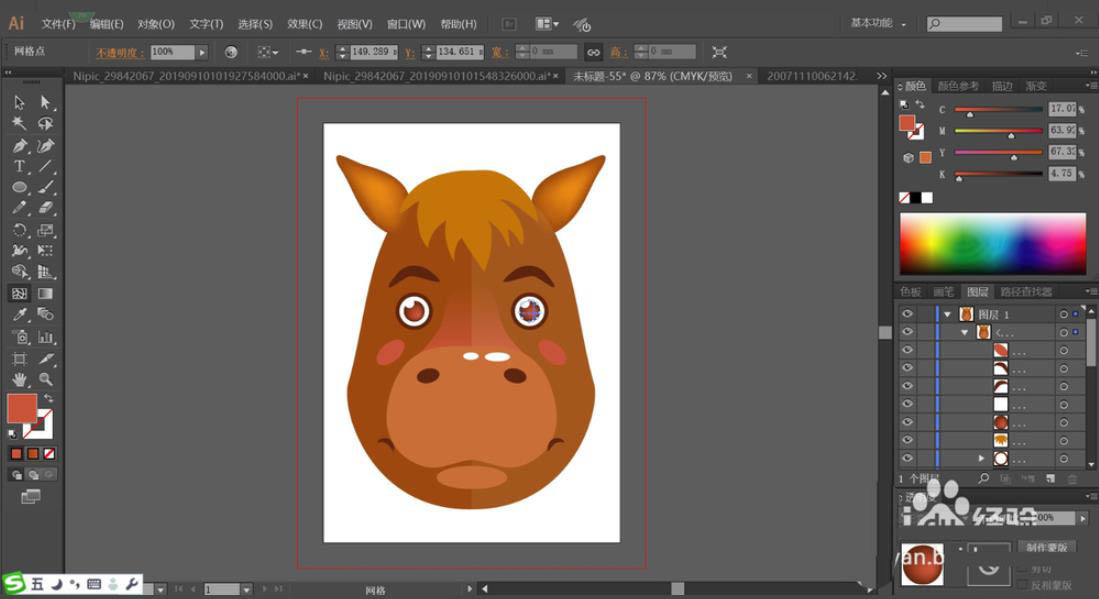Select the Column Graph tool
Screen dimensions: 1099x599
[x=46, y=337]
